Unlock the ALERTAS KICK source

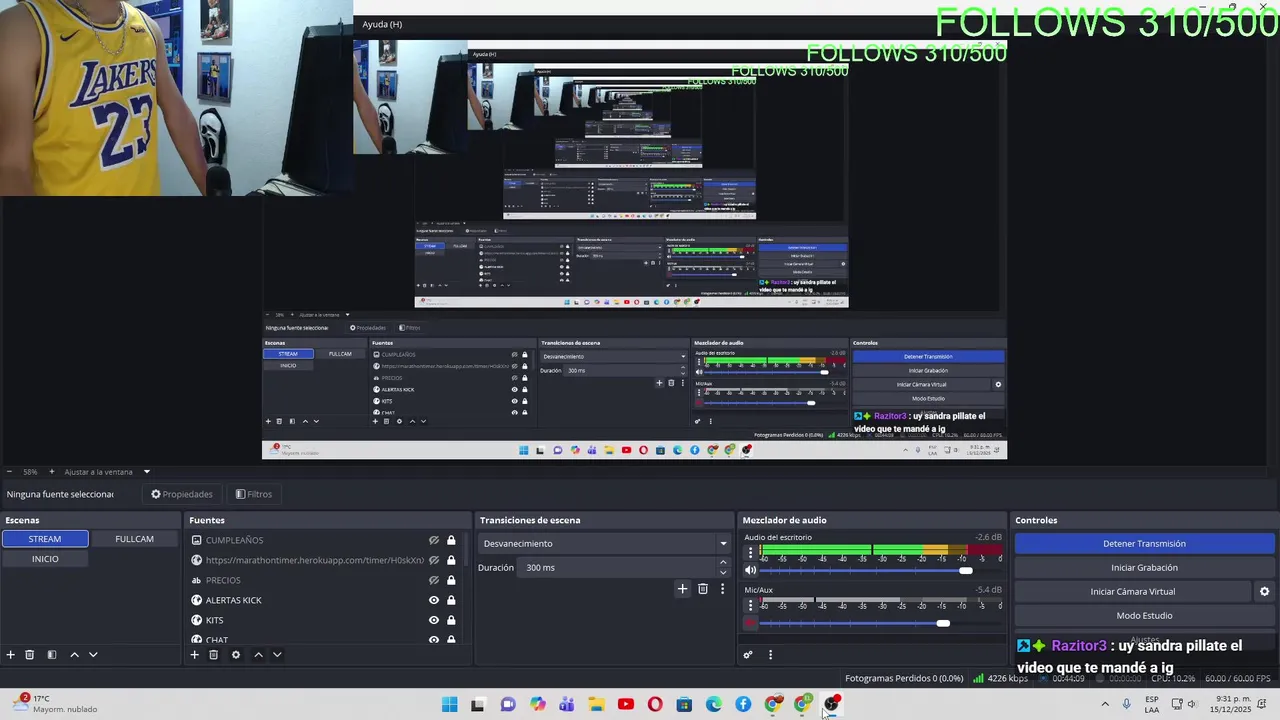tap(451, 600)
